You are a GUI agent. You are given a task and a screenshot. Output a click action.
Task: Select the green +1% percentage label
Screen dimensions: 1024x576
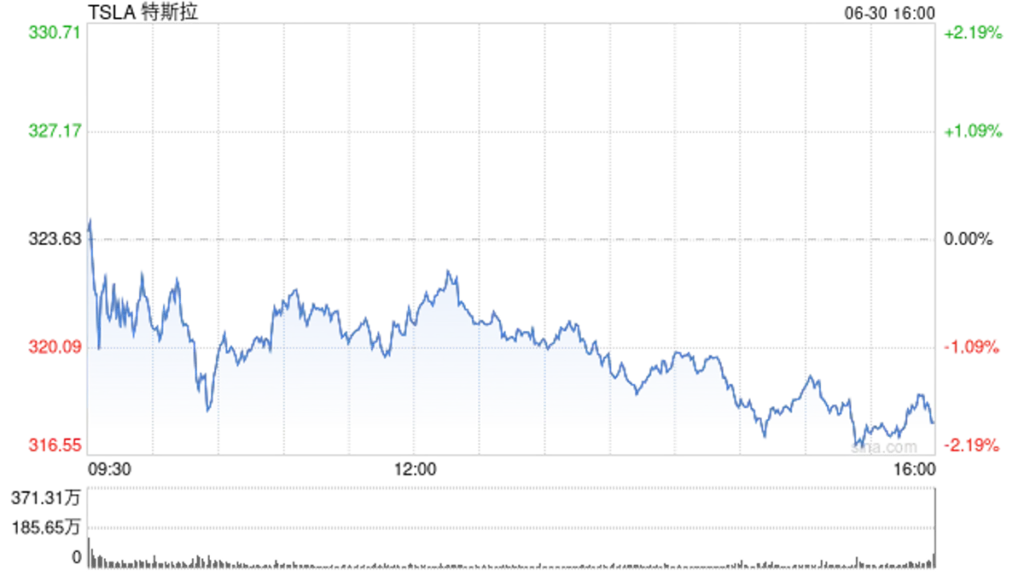972,130
